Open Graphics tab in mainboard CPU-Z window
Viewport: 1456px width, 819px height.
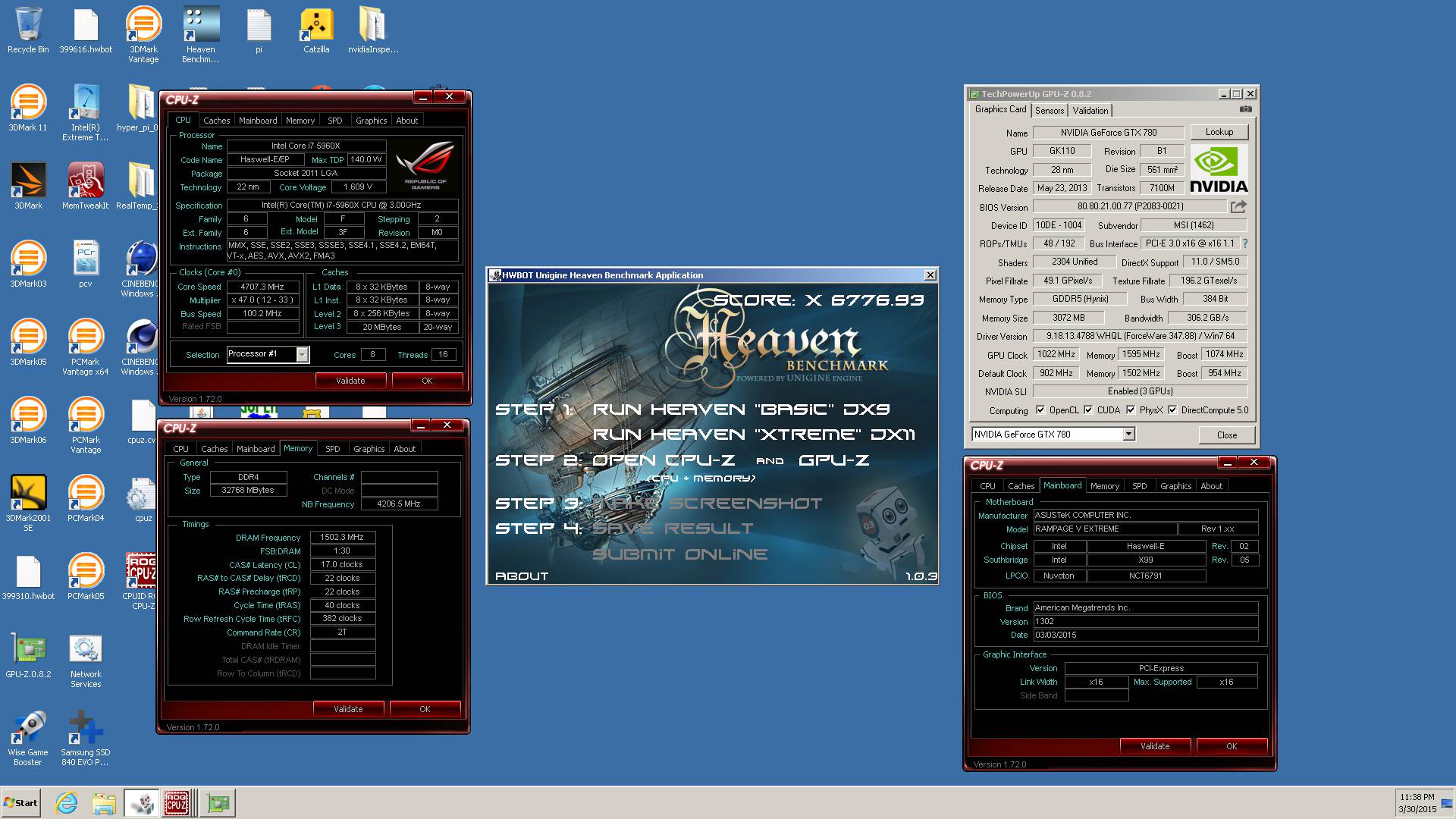click(x=1175, y=486)
